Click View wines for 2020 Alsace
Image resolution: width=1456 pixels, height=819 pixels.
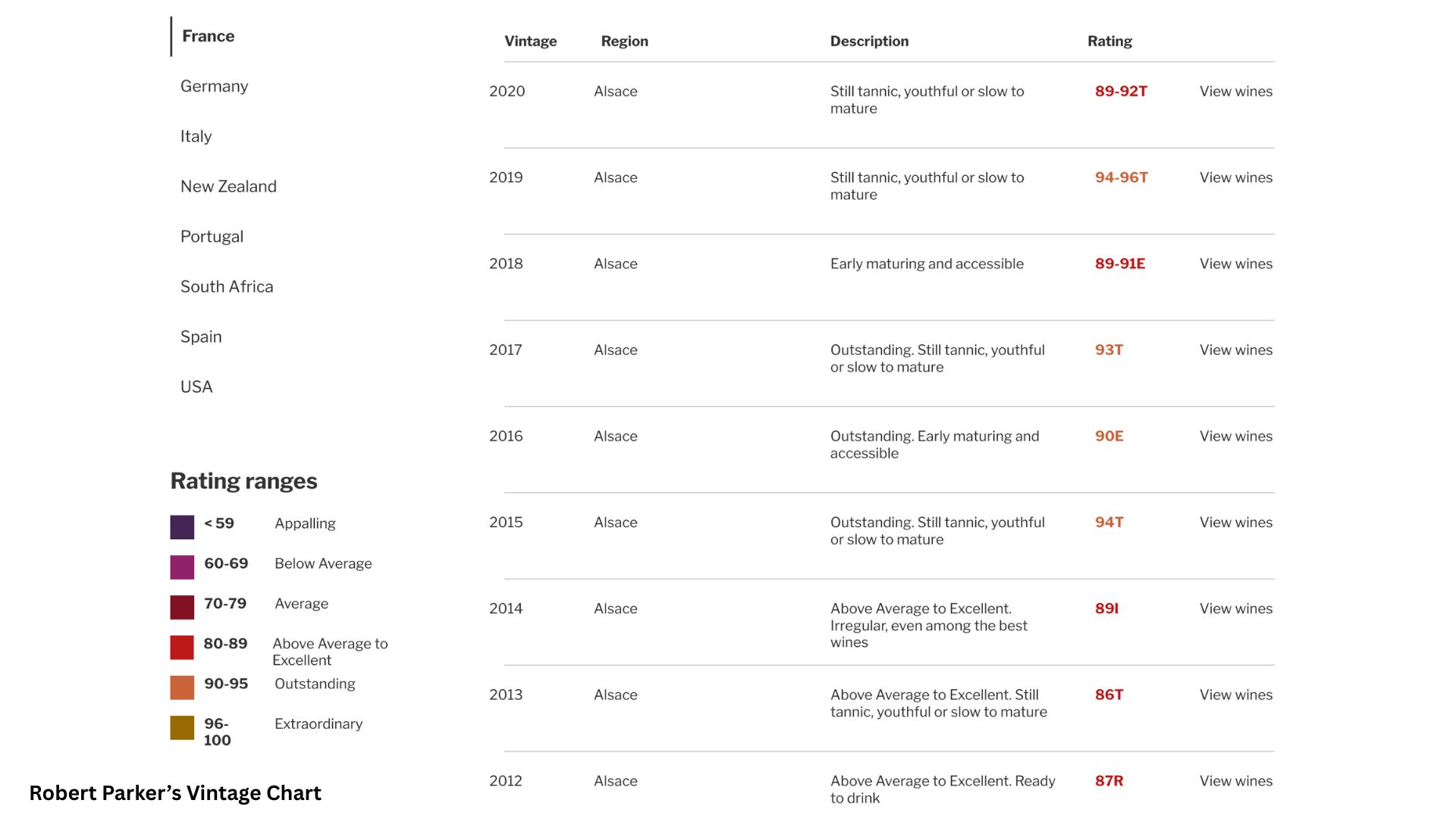coord(1235,91)
